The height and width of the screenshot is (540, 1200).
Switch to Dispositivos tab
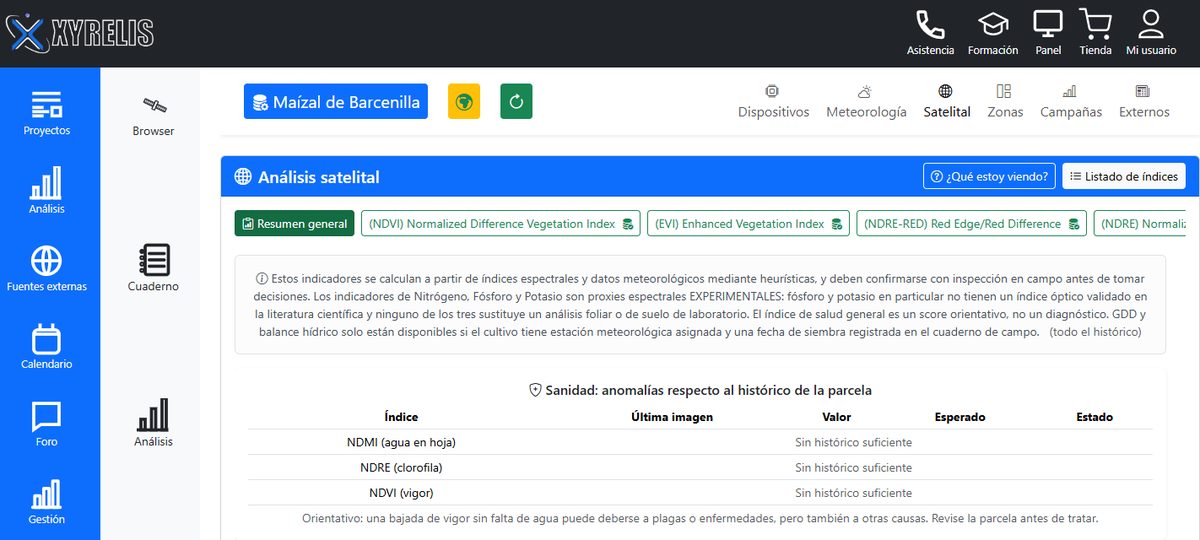[773, 102]
